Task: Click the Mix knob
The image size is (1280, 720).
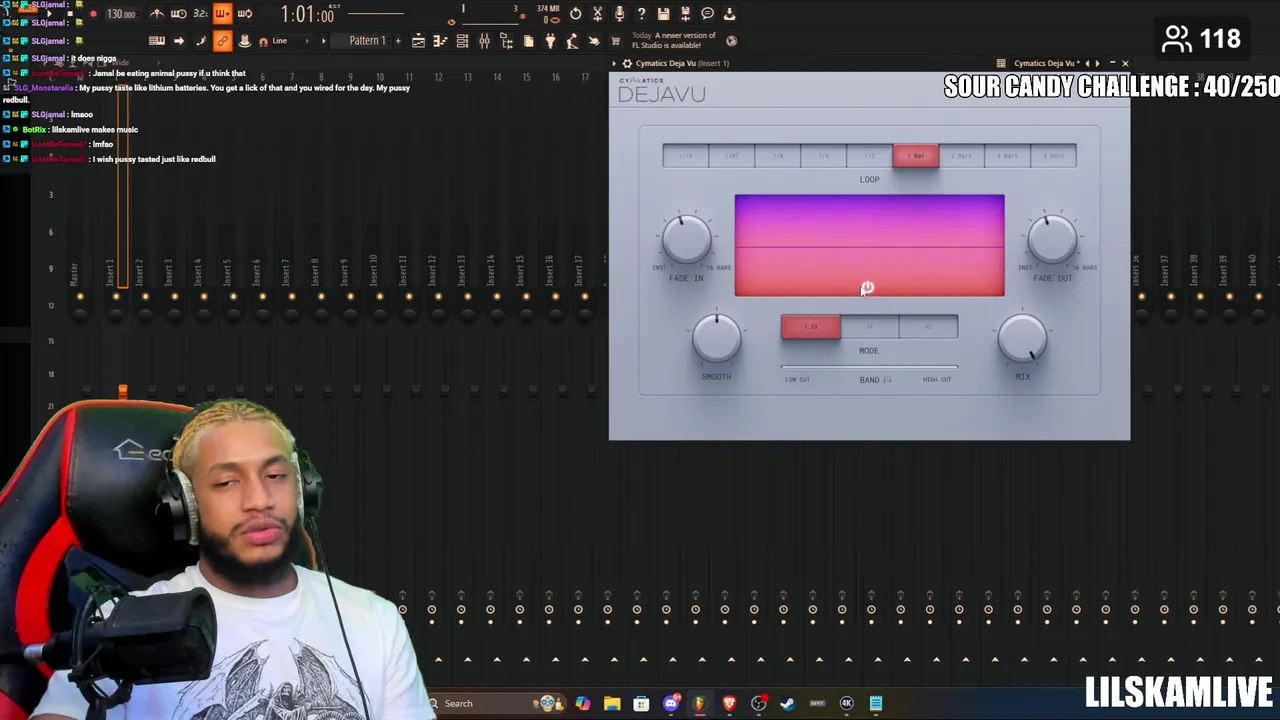Action: [1022, 340]
